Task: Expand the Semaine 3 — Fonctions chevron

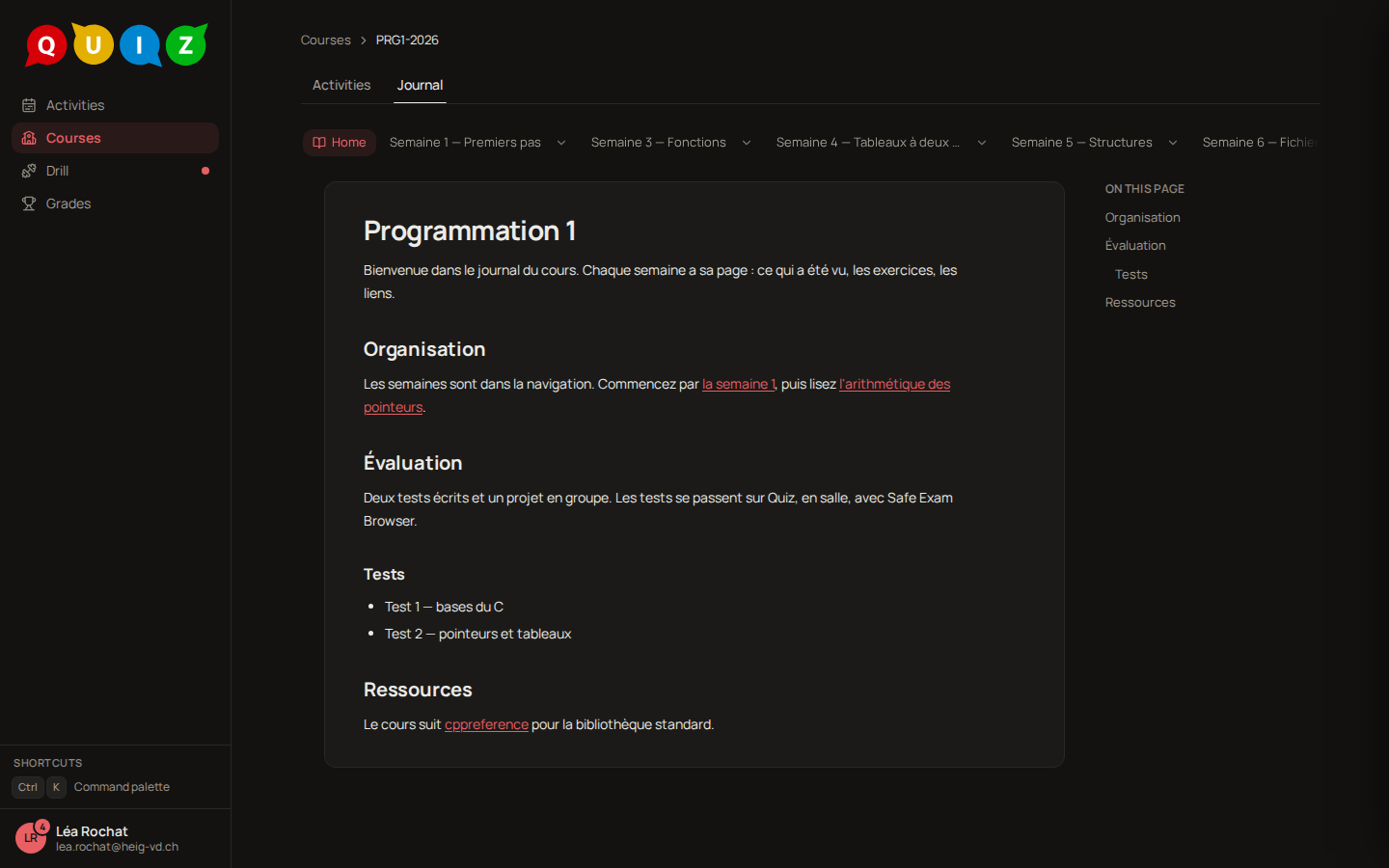Action: (747, 143)
